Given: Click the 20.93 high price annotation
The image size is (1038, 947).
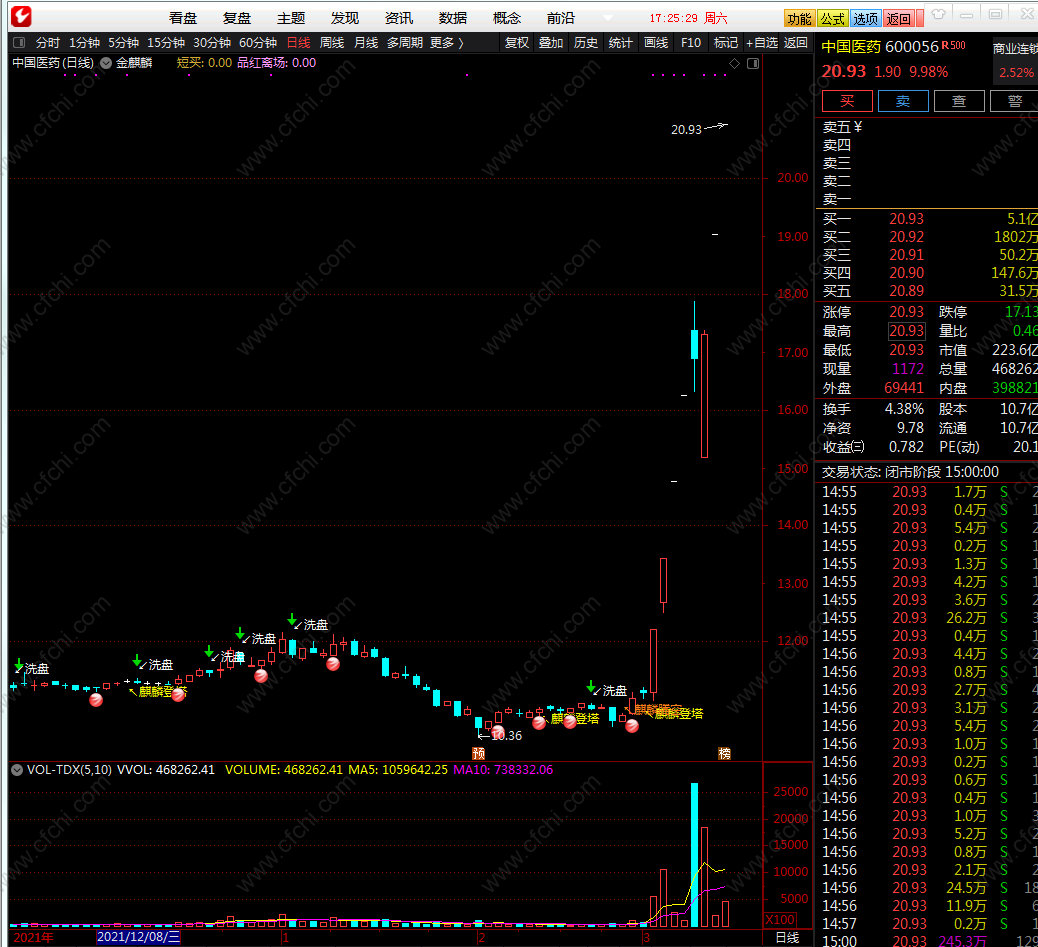Looking at the screenshot, I should click(x=686, y=130).
